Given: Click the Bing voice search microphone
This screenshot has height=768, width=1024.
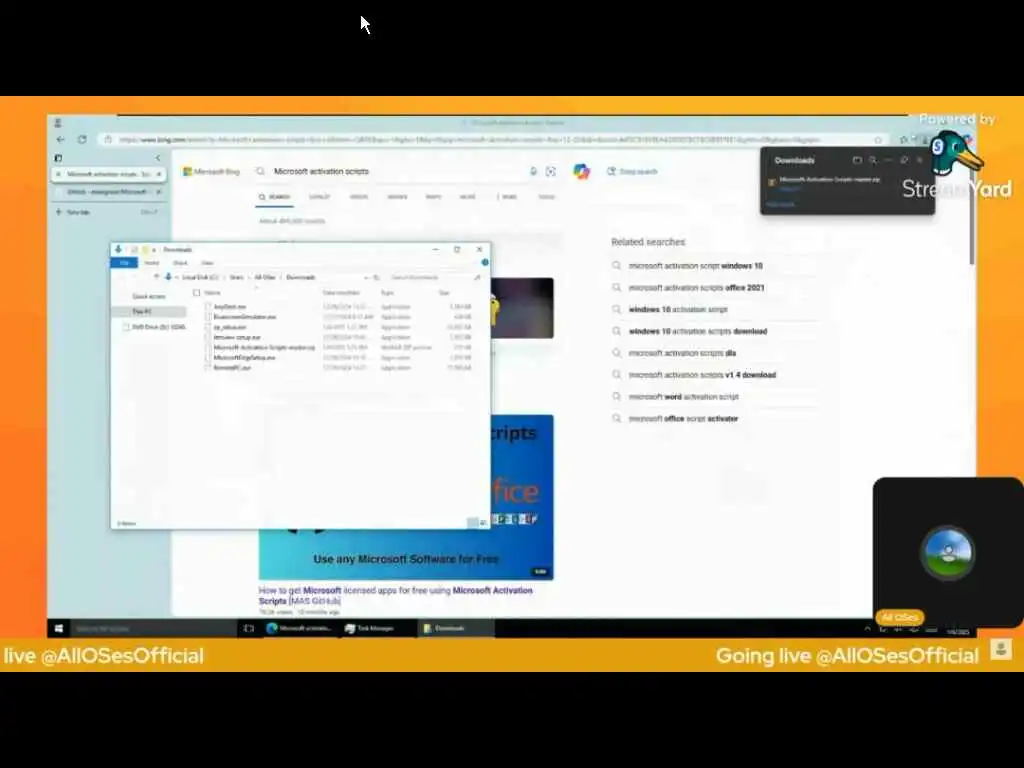Looking at the screenshot, I should 534,171.
